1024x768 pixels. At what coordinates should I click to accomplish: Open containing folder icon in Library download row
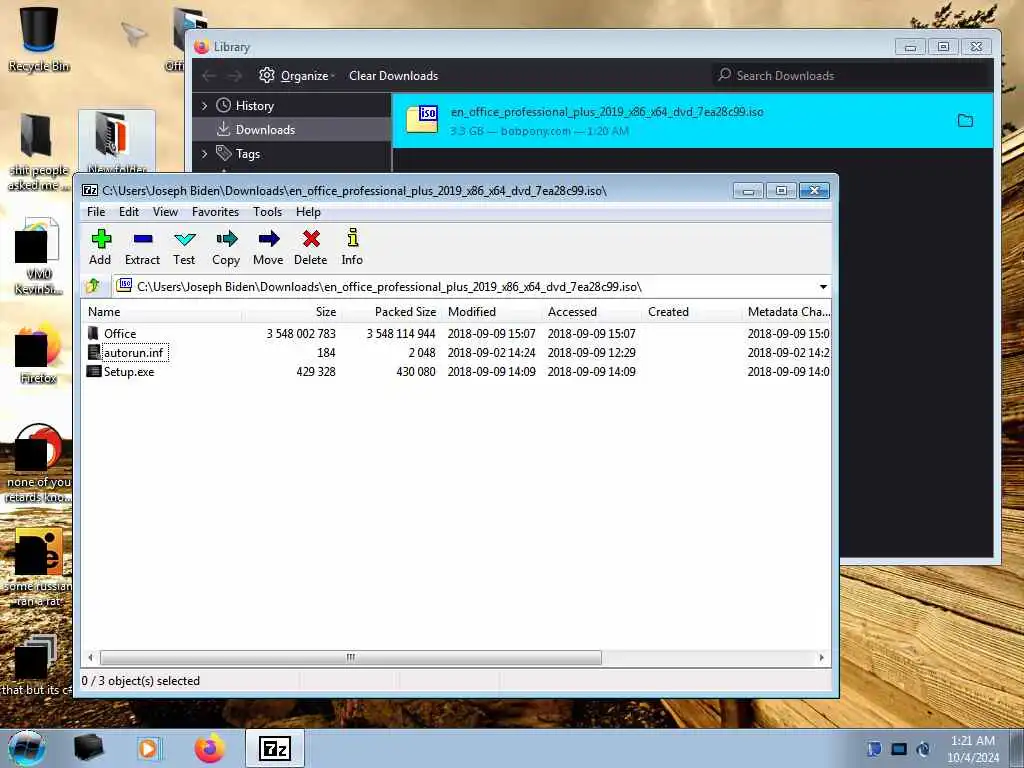click(965, 120)
